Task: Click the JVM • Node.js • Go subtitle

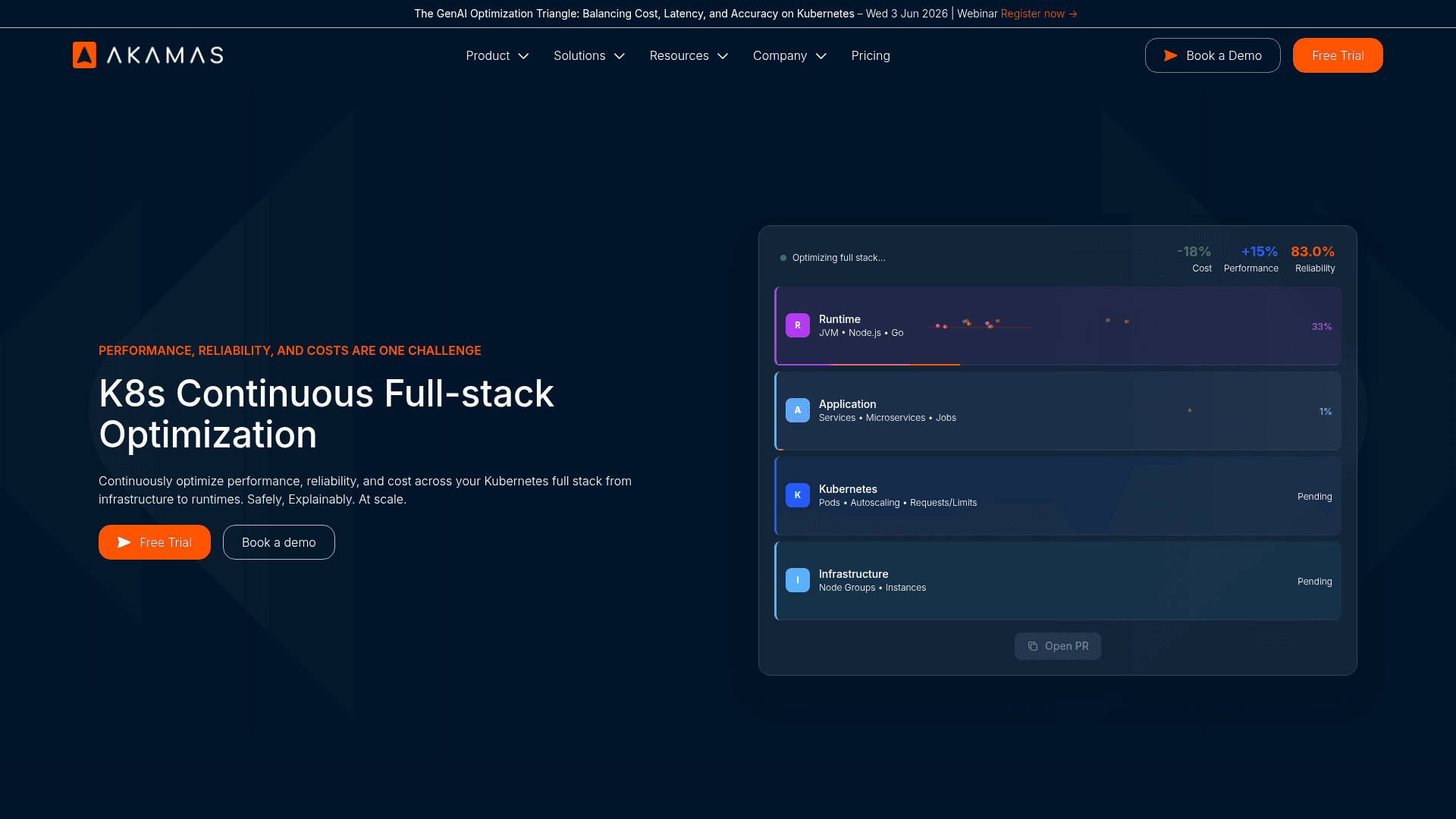Action: 861,333
